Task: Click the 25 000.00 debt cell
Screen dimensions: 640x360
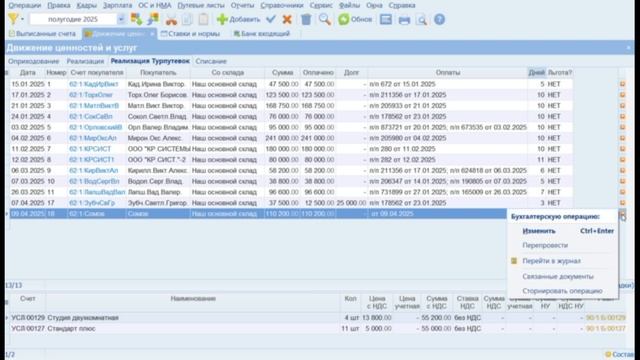Action: tap(351, 203)
